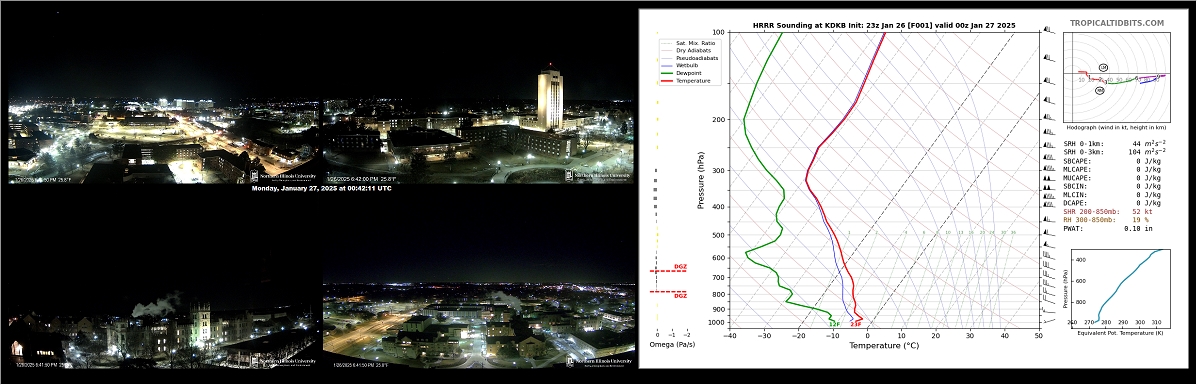Click the Monday, January 27, 2025 UTC timestamp

click(x=321, y=188)
